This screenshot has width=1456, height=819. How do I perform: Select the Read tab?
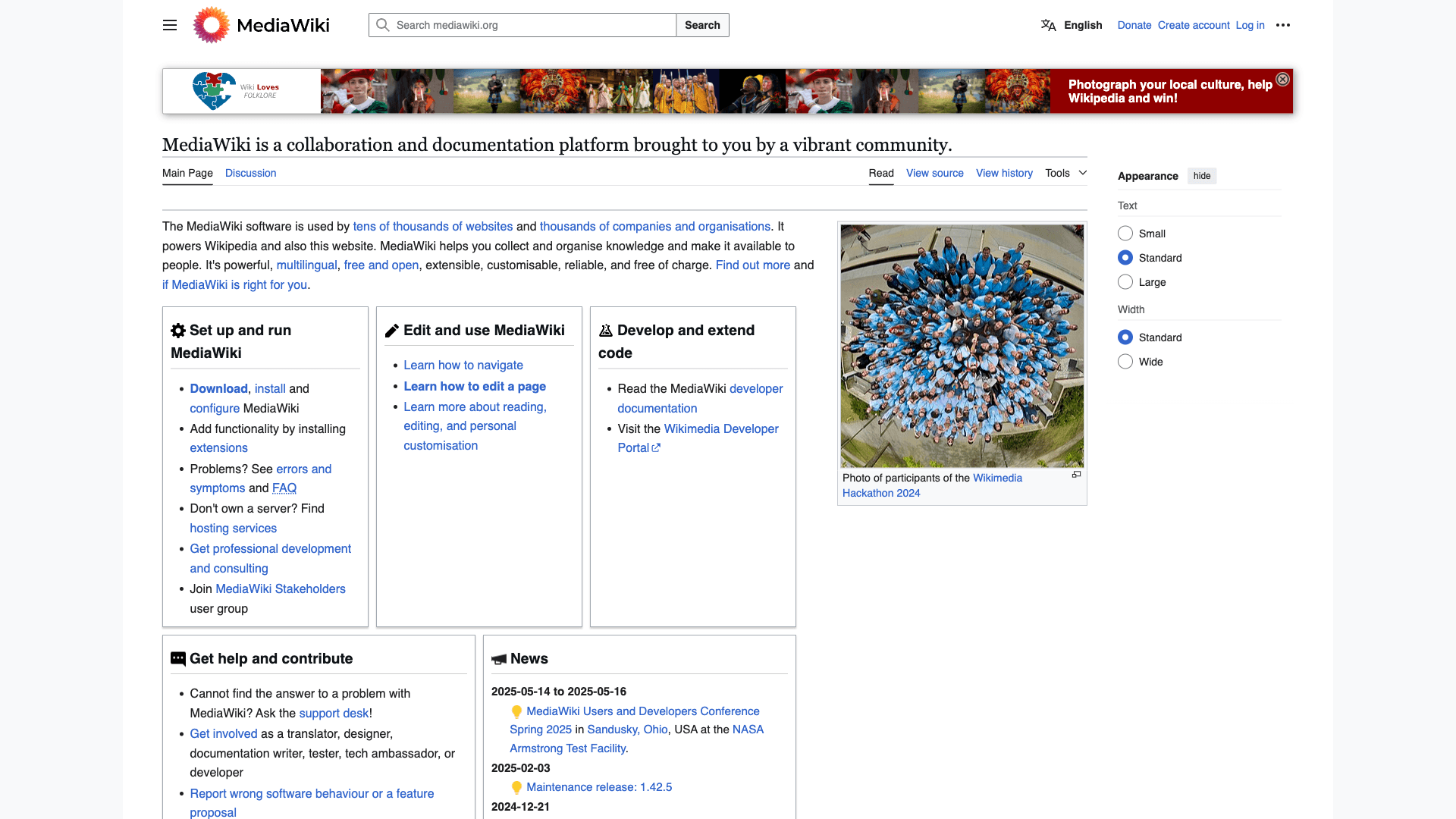pos(881,173)
